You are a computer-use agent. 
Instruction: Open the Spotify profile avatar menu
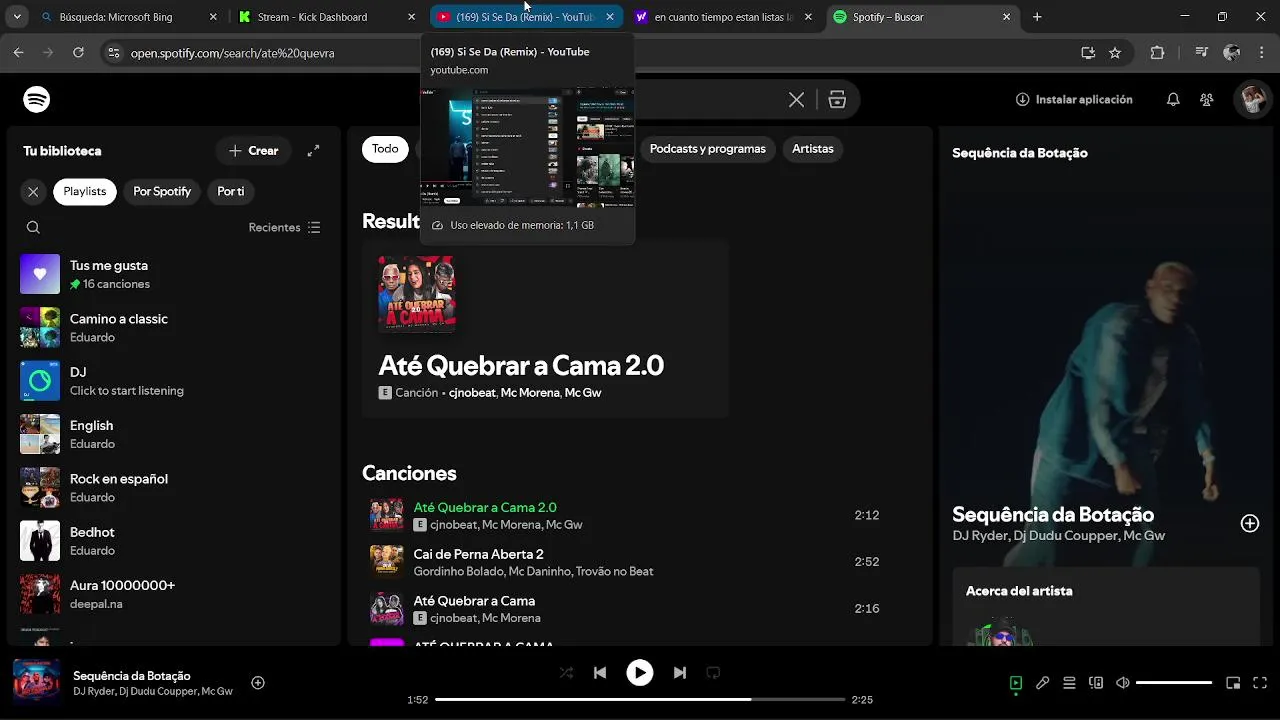[1251, 99]
